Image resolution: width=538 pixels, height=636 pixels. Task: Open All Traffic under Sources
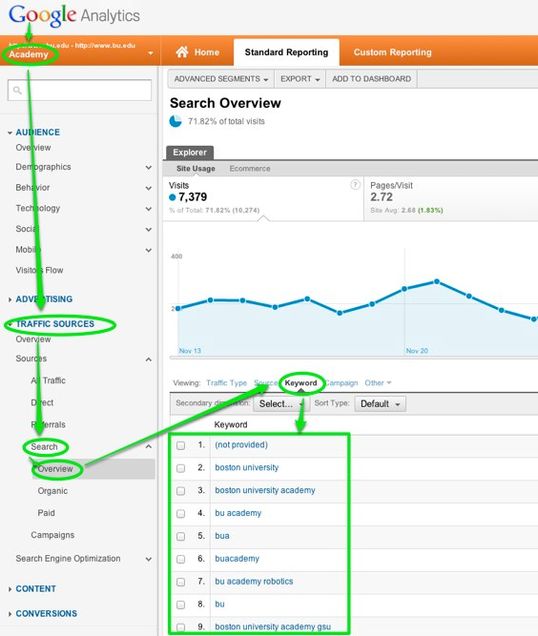[x=48, y=380]
